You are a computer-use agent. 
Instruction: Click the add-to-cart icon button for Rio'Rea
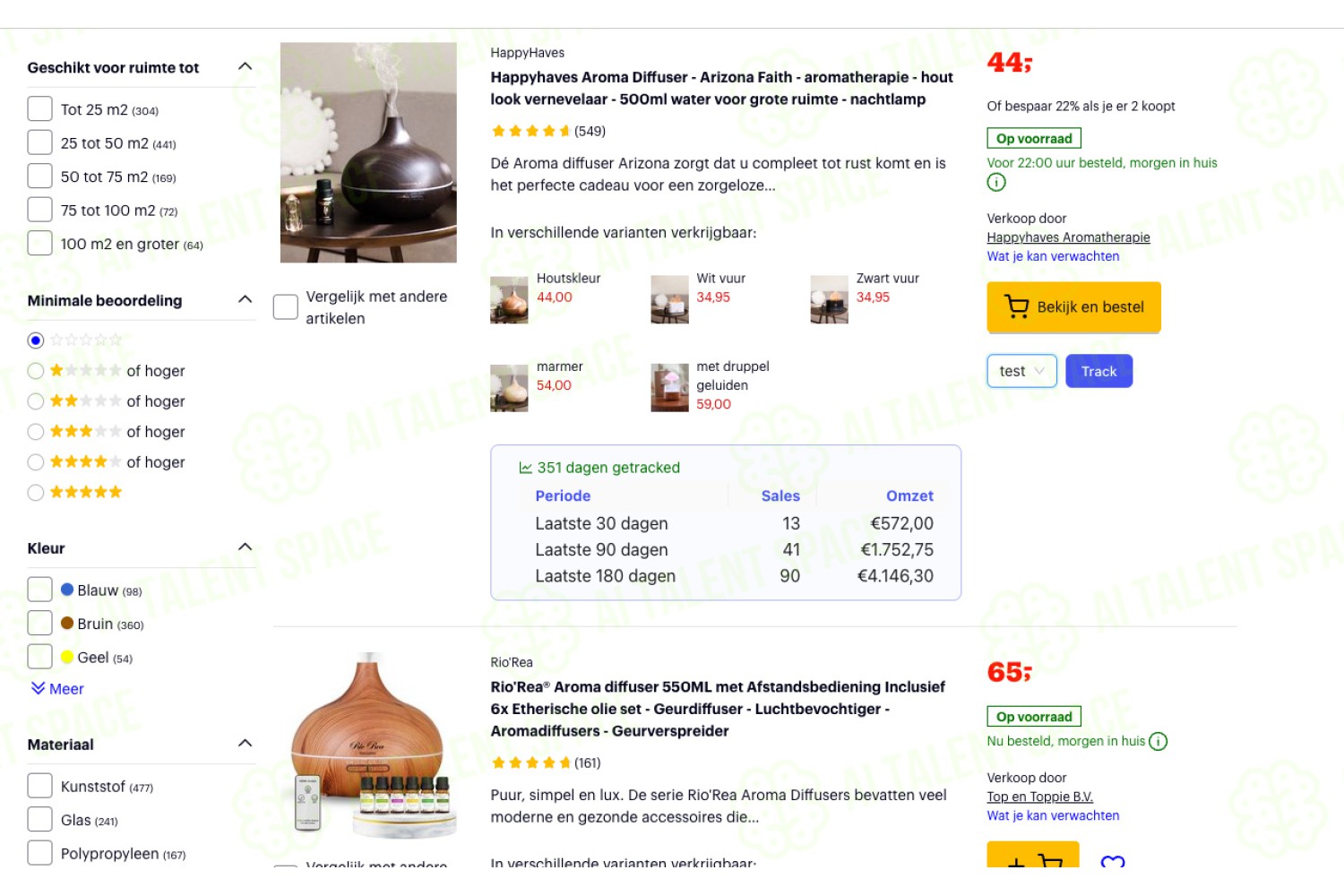pyautogui.click(x=1033, y=857)
